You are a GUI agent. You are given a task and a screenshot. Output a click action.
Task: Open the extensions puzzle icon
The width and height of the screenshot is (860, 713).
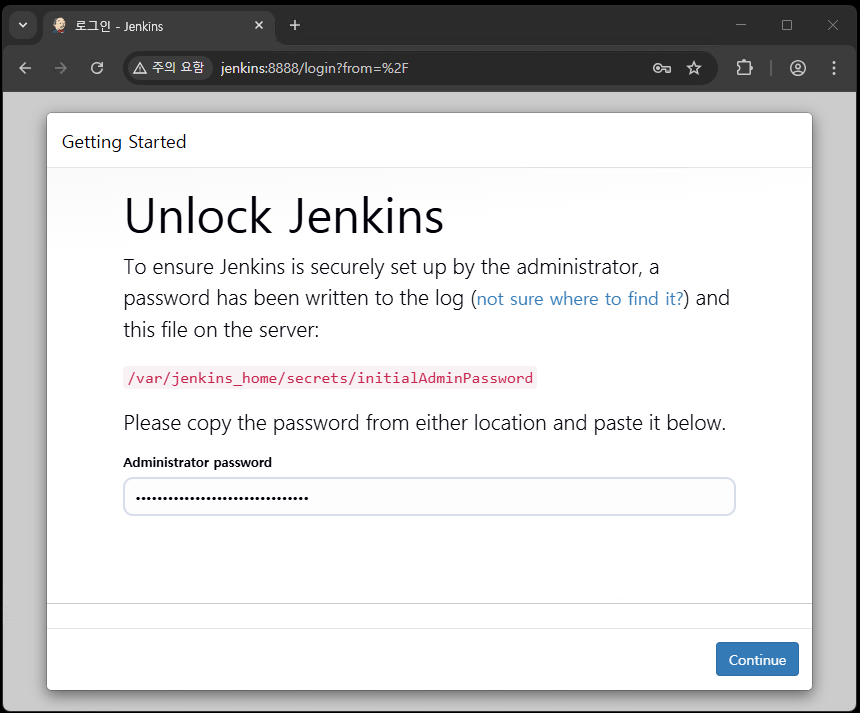[x=744, y=68]
